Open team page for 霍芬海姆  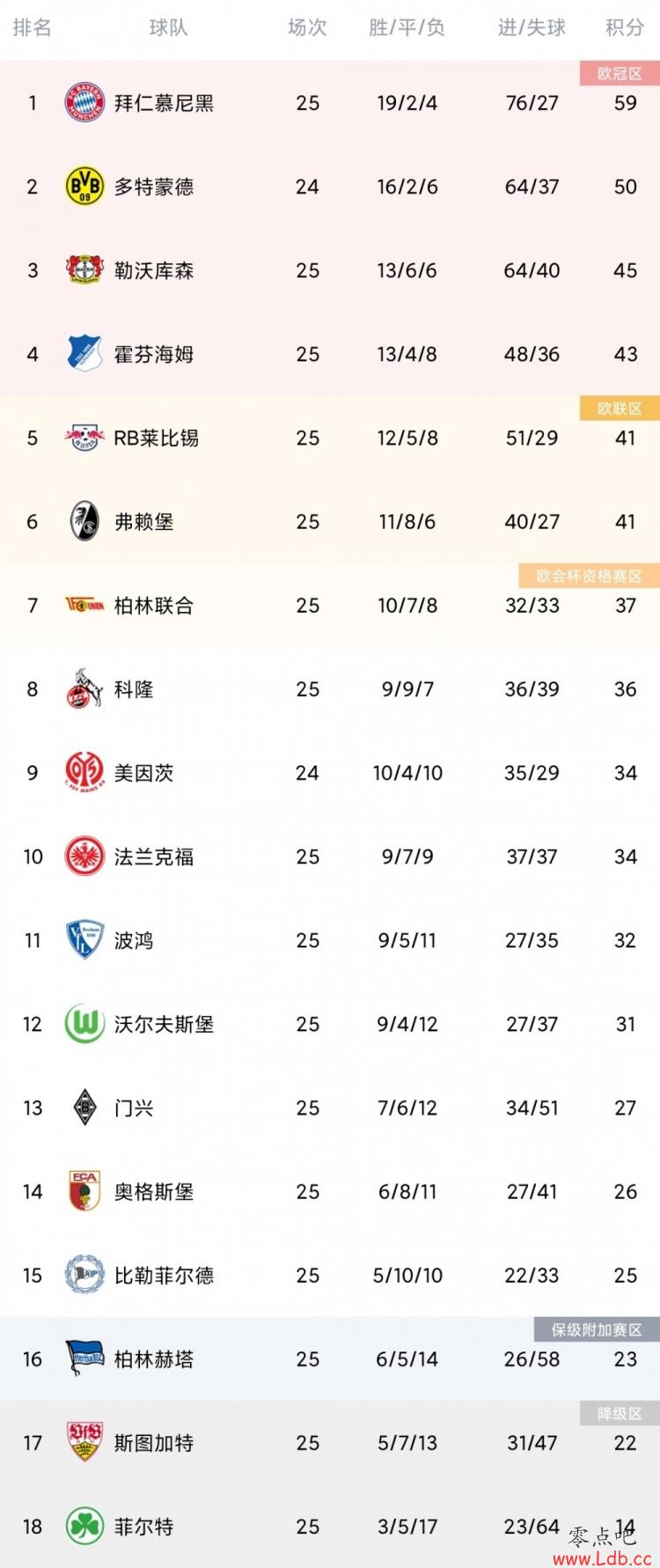(x=154, y=354)
